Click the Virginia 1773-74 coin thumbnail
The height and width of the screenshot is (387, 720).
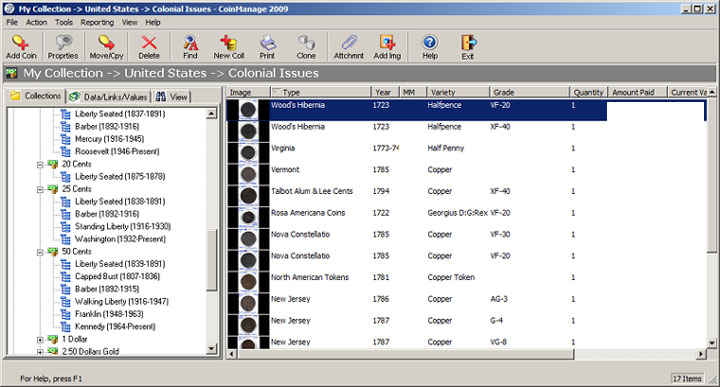pos(248,153)
